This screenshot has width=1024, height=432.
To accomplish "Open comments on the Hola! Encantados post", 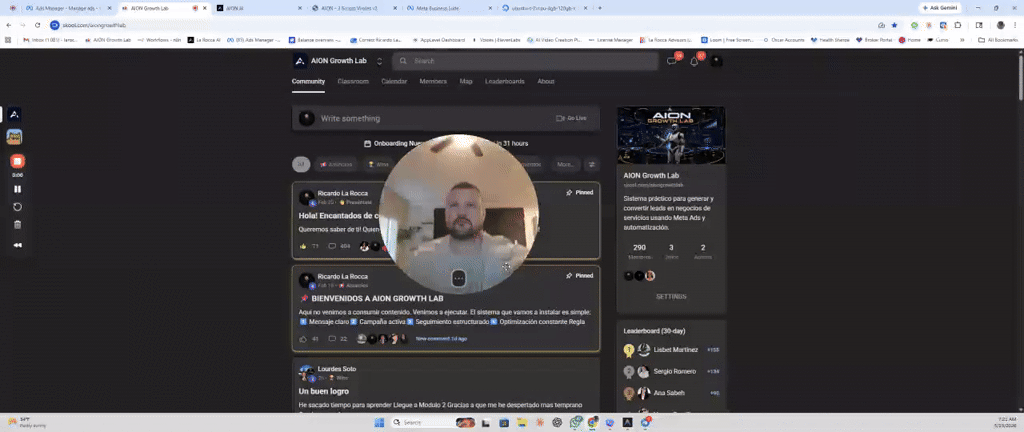I will [x=332, y=246].
